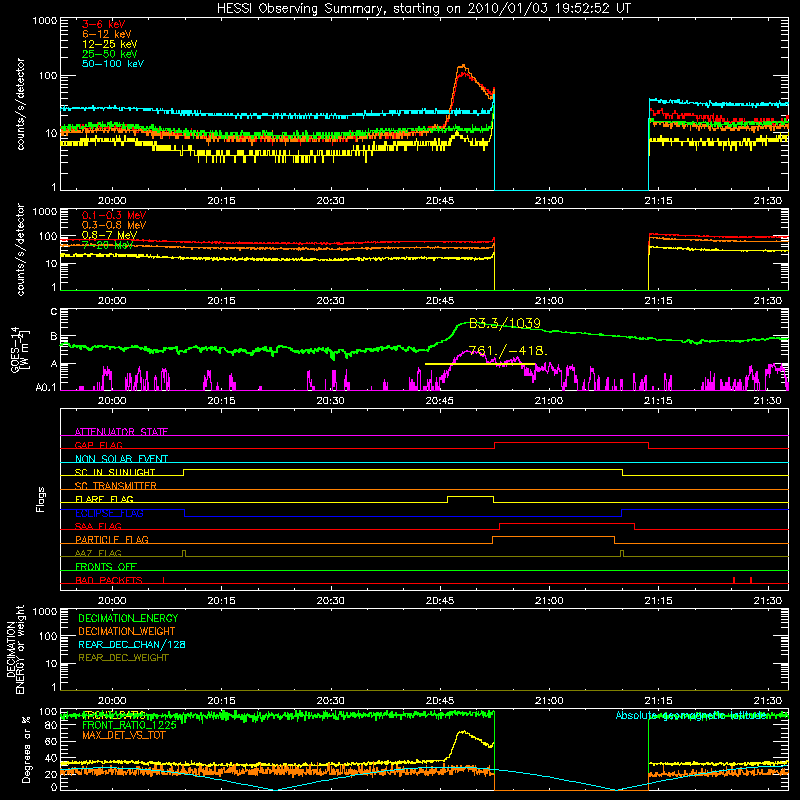Viewport: 800px width, 800px height.
Task: Click the raised FLARE_FLAG step segment
Action: (470, 496)
